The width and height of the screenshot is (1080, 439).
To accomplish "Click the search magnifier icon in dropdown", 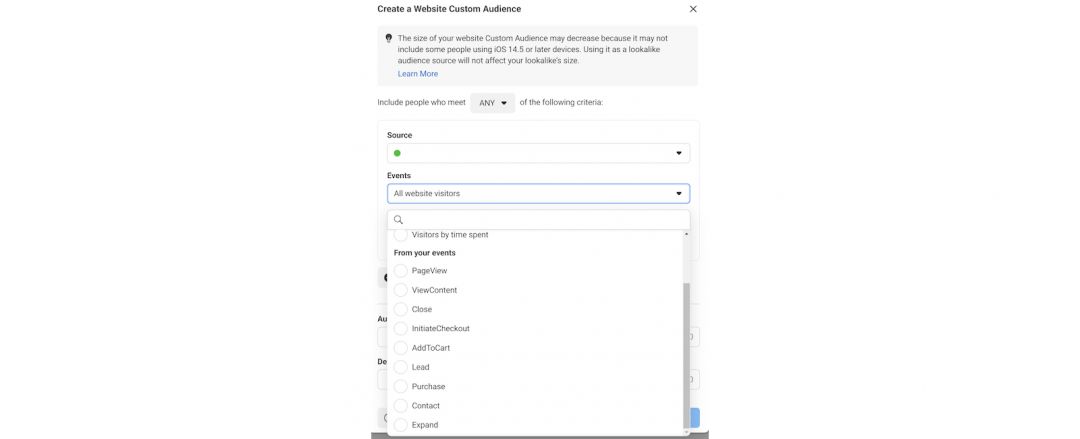I will point(398,220).
